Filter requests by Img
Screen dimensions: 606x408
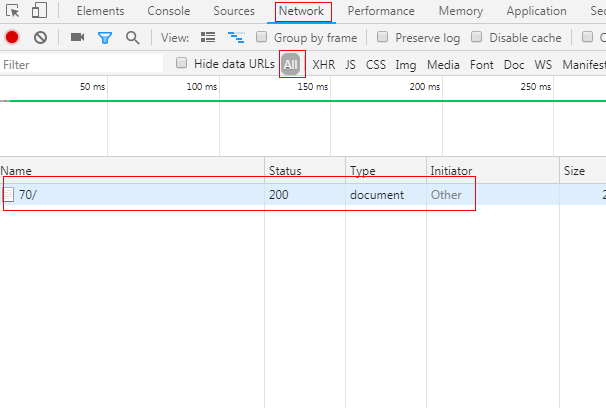click(406, 65)
